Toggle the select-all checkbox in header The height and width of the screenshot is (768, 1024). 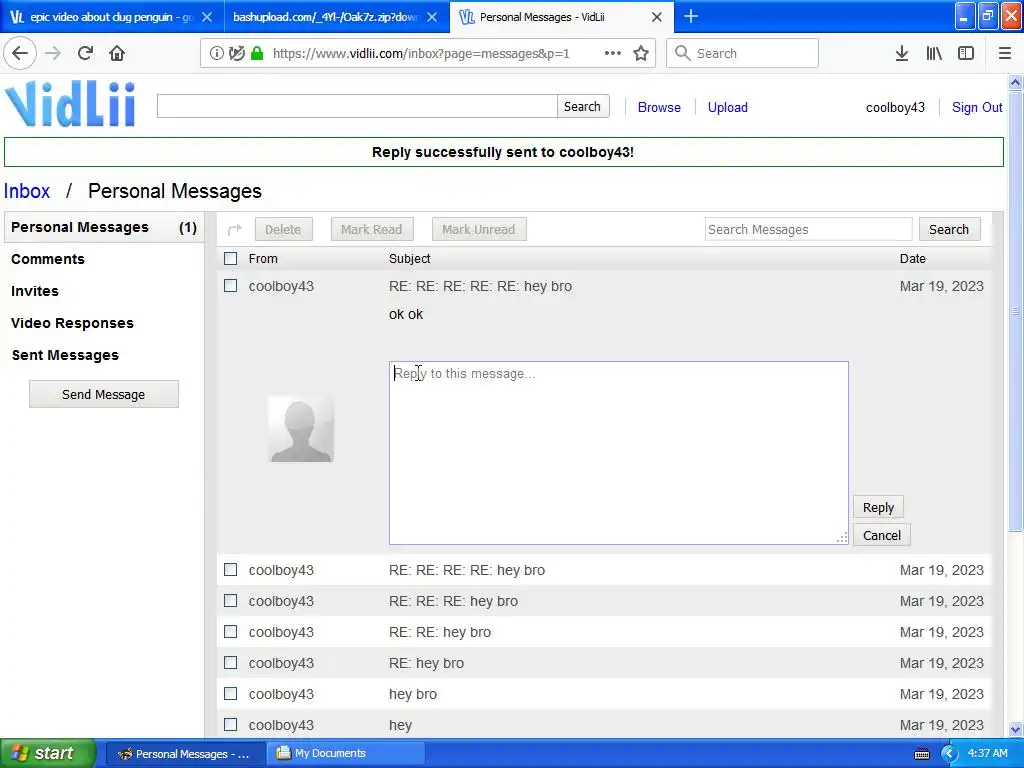231,259
